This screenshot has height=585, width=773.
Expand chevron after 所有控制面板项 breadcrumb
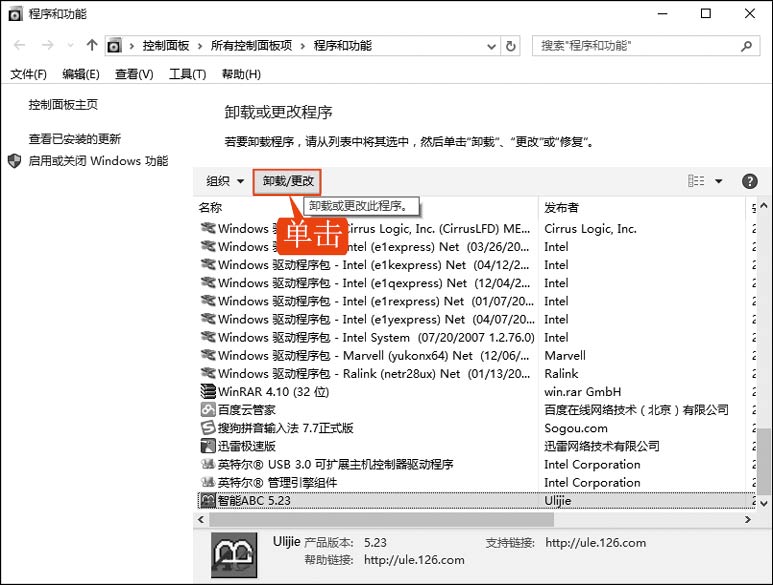[303, 46]
